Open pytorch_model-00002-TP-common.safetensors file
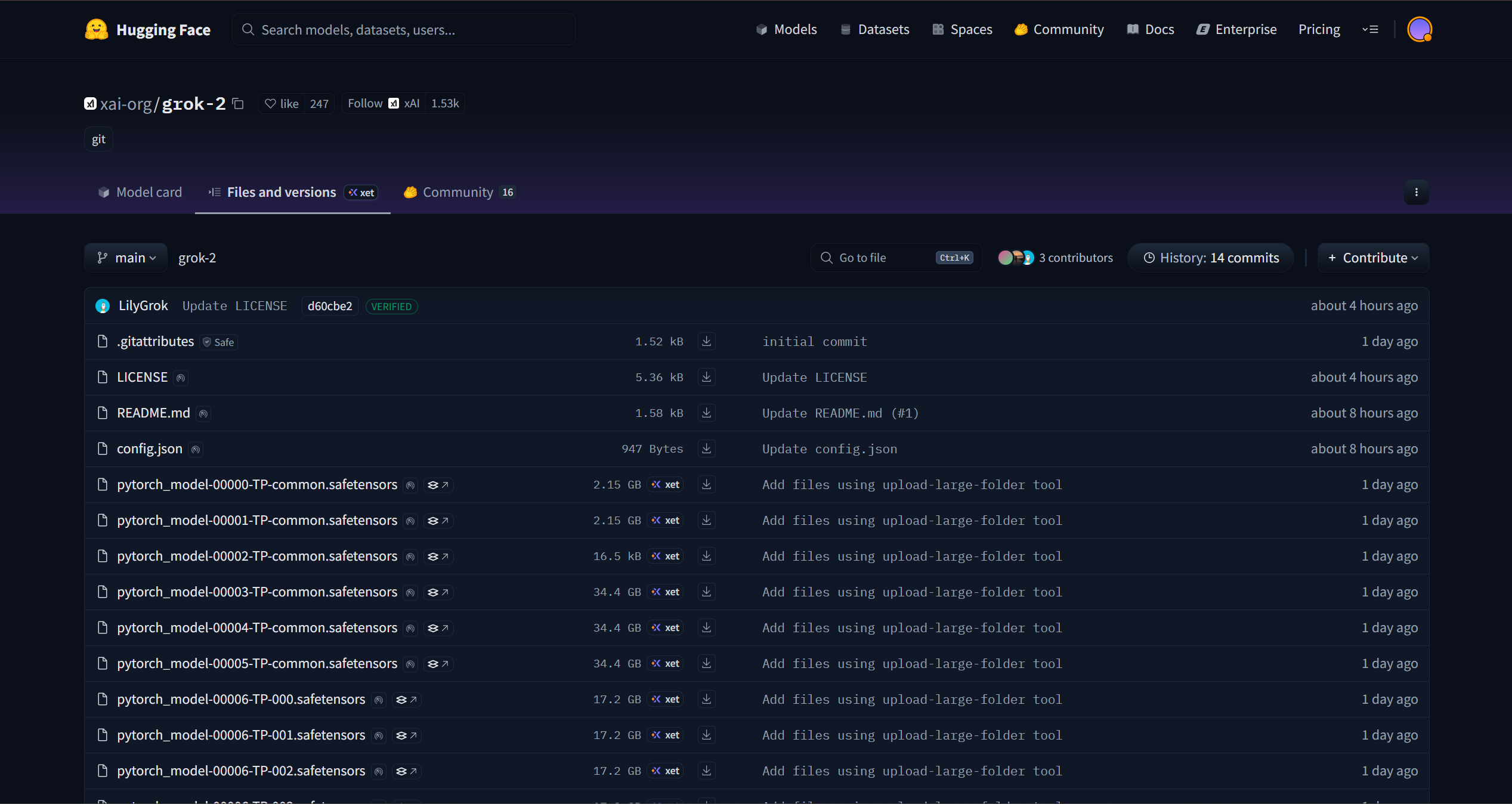This screenshot has width=1512, height=804. tap(257, 556)
